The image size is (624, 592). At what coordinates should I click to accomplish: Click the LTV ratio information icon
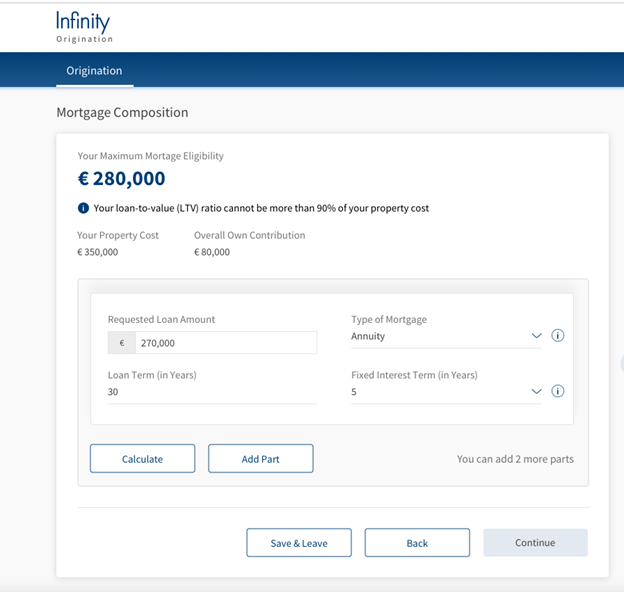coord(83,208)
